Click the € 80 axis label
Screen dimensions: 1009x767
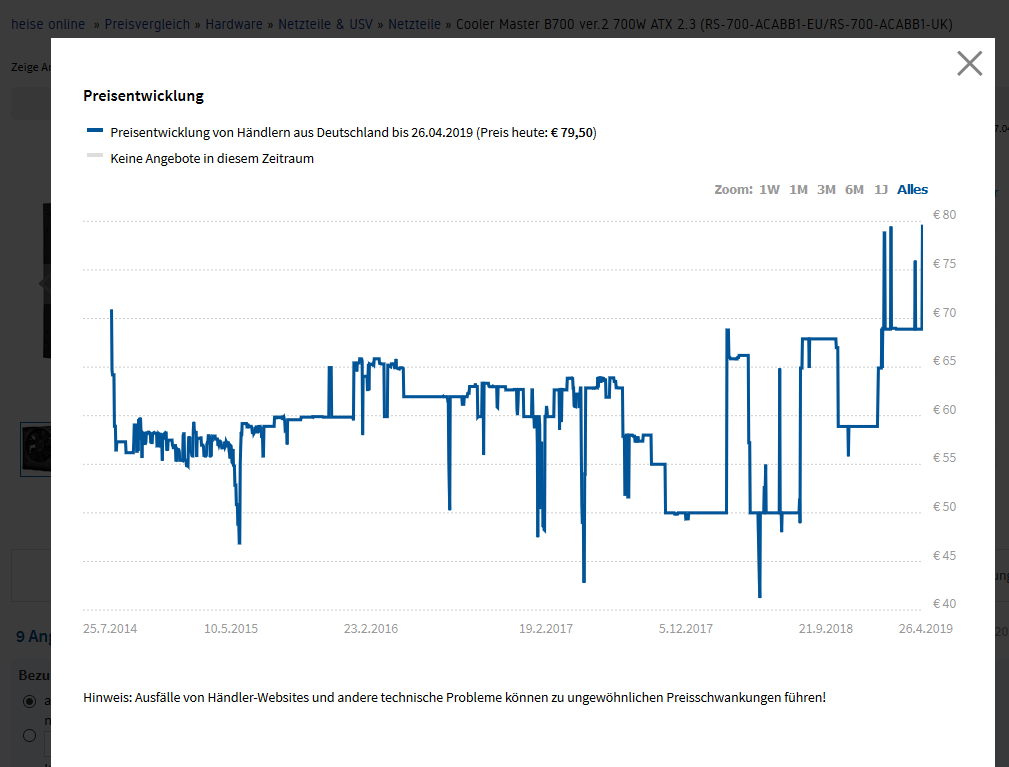(944, 215)
